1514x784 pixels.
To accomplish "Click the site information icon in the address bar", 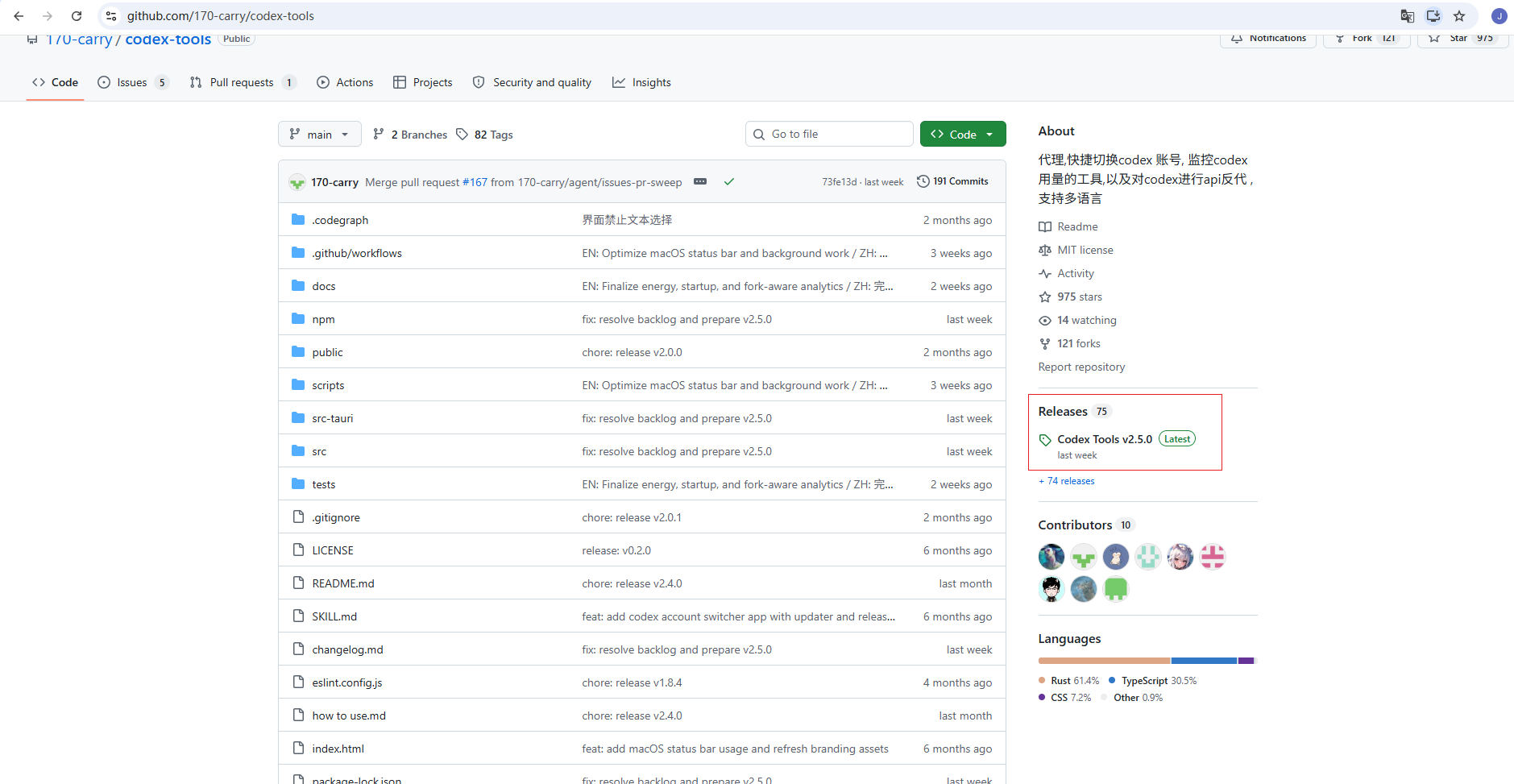I will coord(111,16).
